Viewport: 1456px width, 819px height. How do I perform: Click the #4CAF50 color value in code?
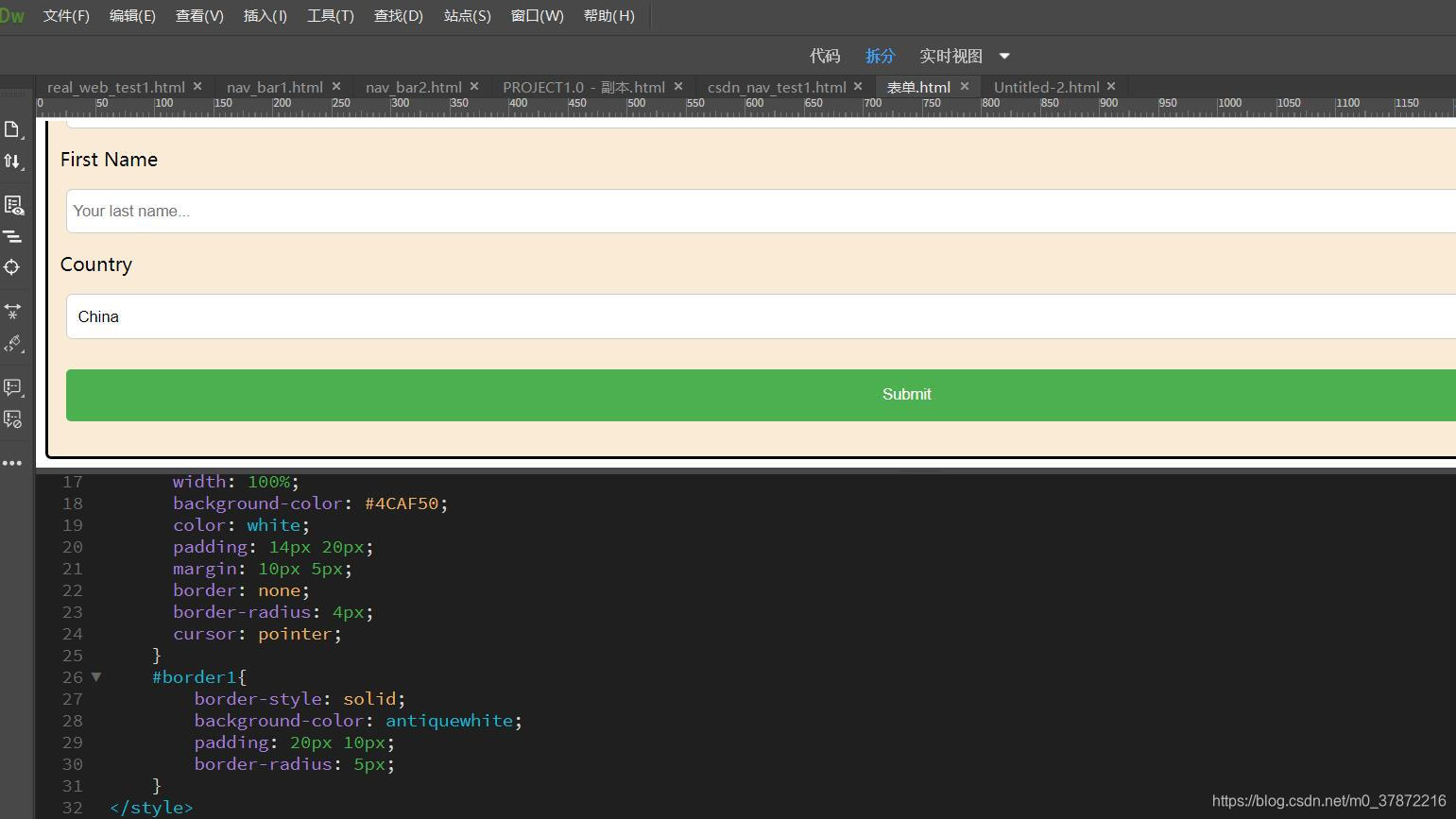point(402,503)
